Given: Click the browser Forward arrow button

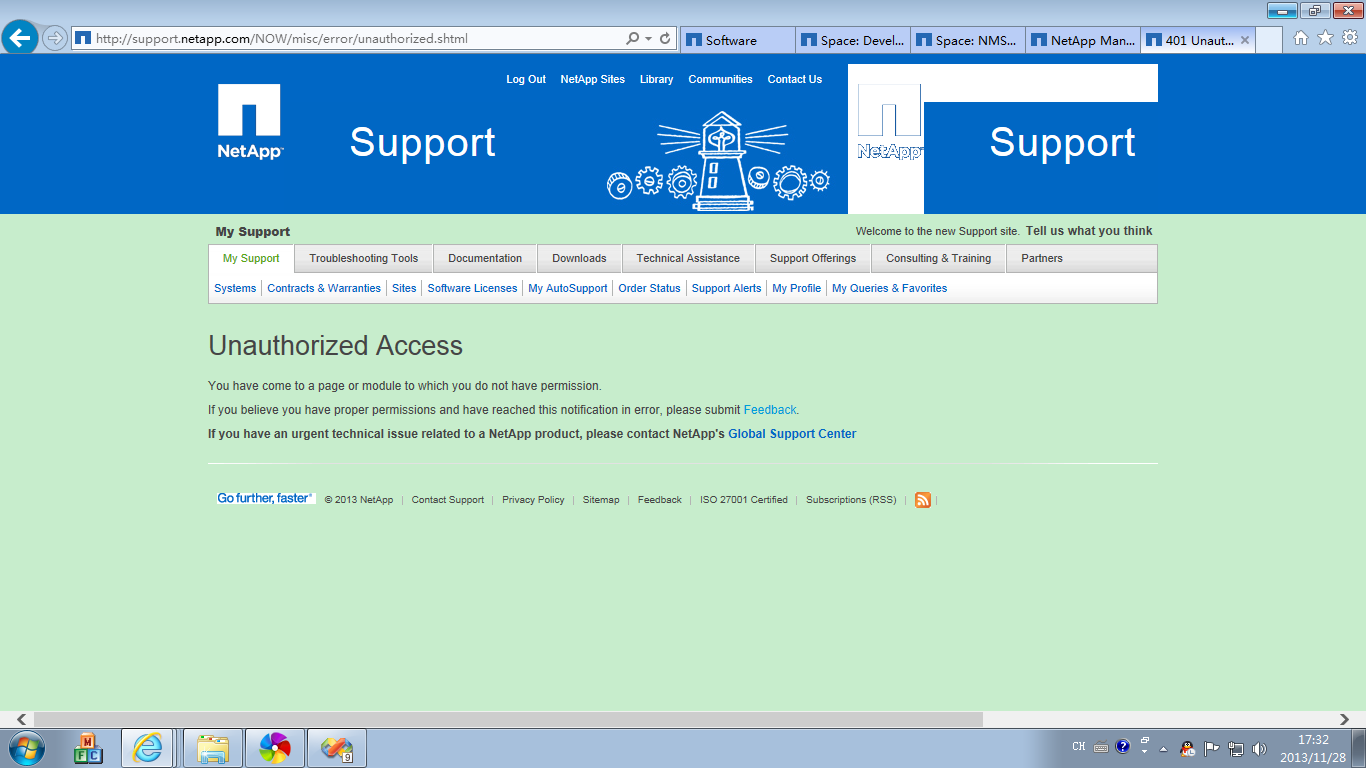Looking at the screenshot, I should click(55, 39).
